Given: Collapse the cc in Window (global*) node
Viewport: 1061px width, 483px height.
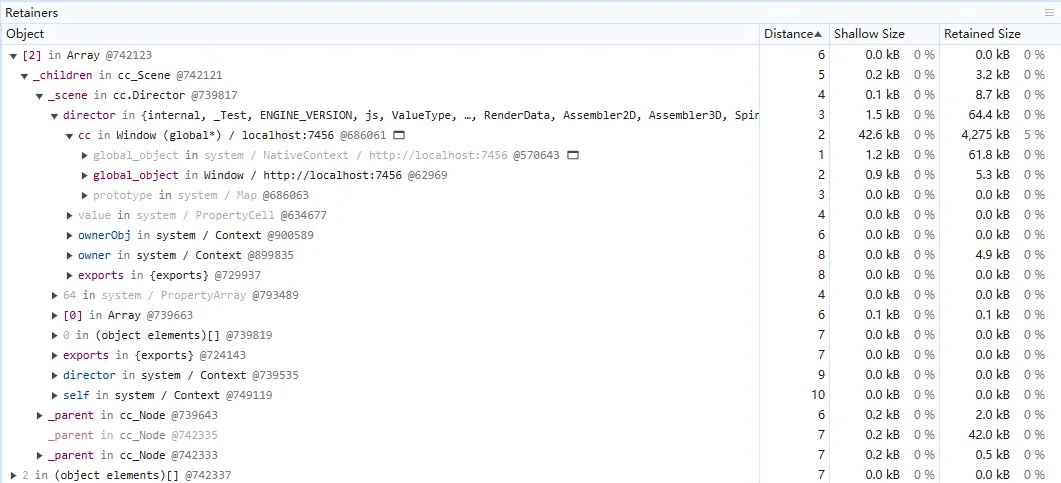Looking at the screenshot, I should click(x=70, y=136).
